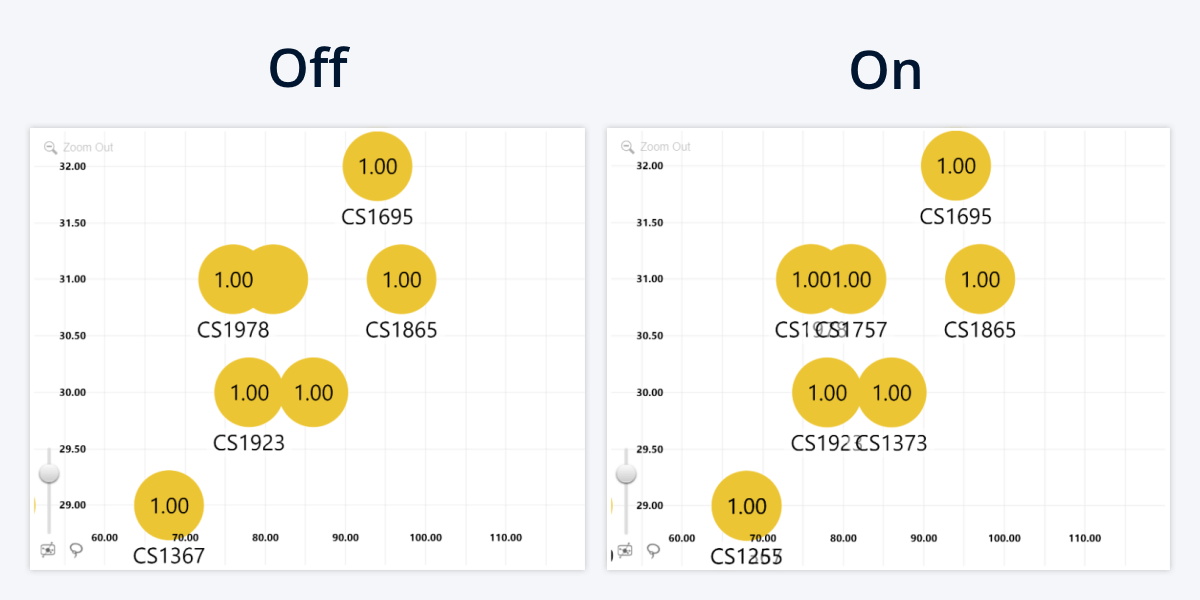Select the lasso tool in the On chart
The image size is (1200, 600).
click(x=653, y=549)
